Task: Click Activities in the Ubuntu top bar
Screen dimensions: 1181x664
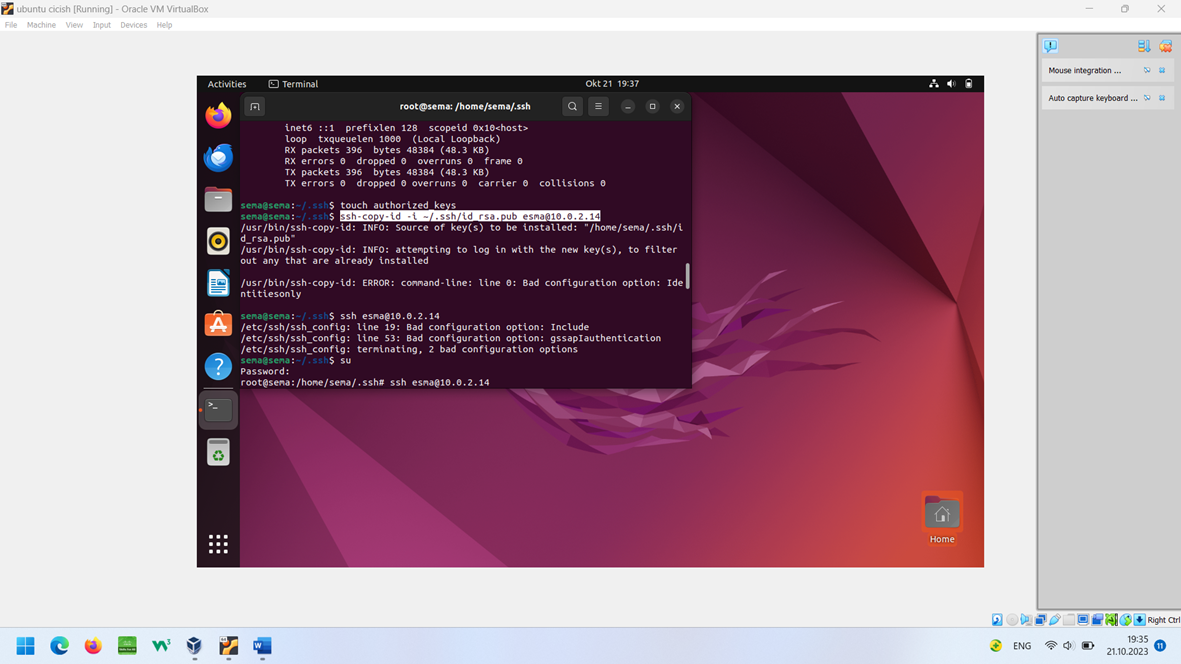Action: coord(227,84)
